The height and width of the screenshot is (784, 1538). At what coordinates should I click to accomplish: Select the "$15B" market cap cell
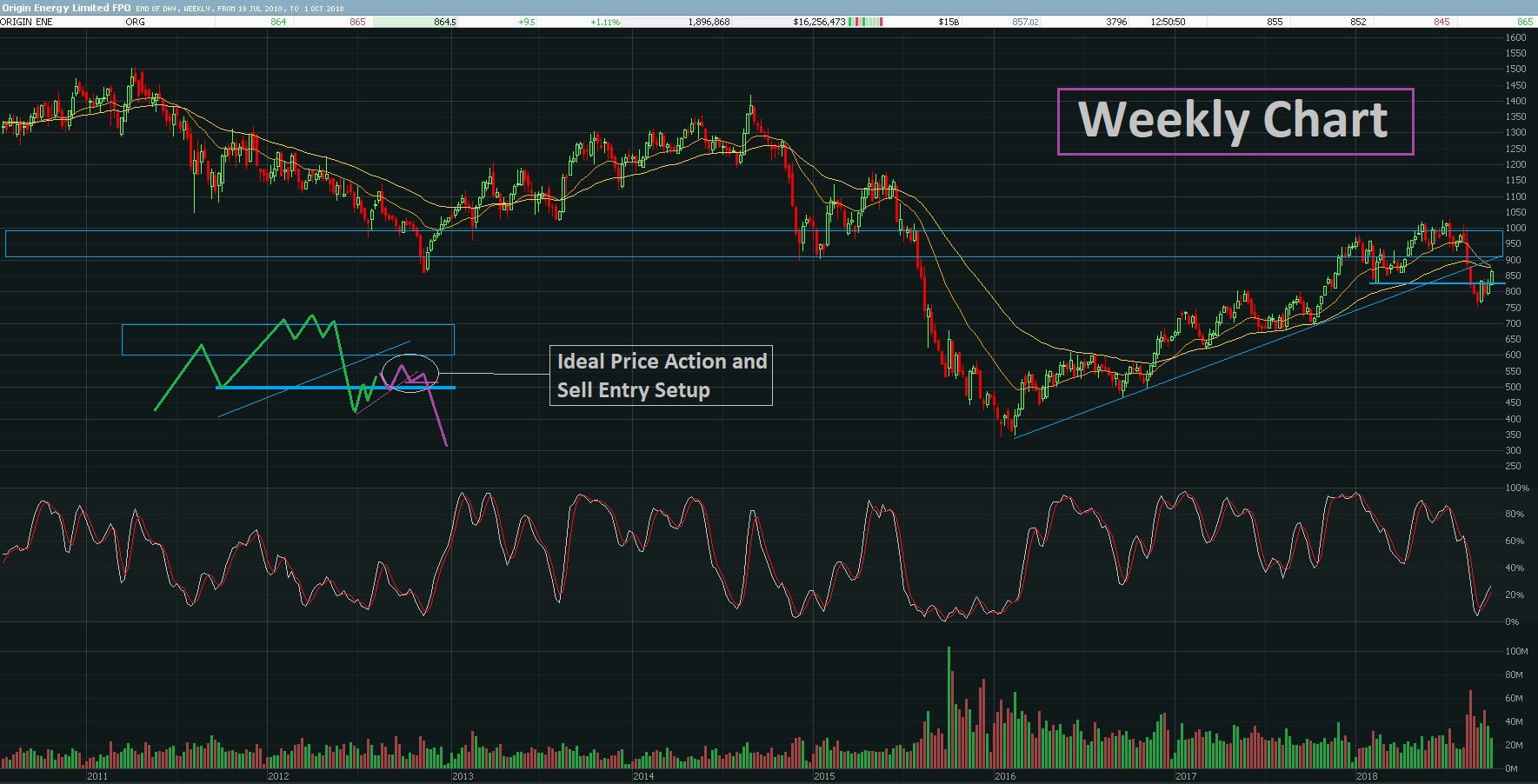[949, 22]
